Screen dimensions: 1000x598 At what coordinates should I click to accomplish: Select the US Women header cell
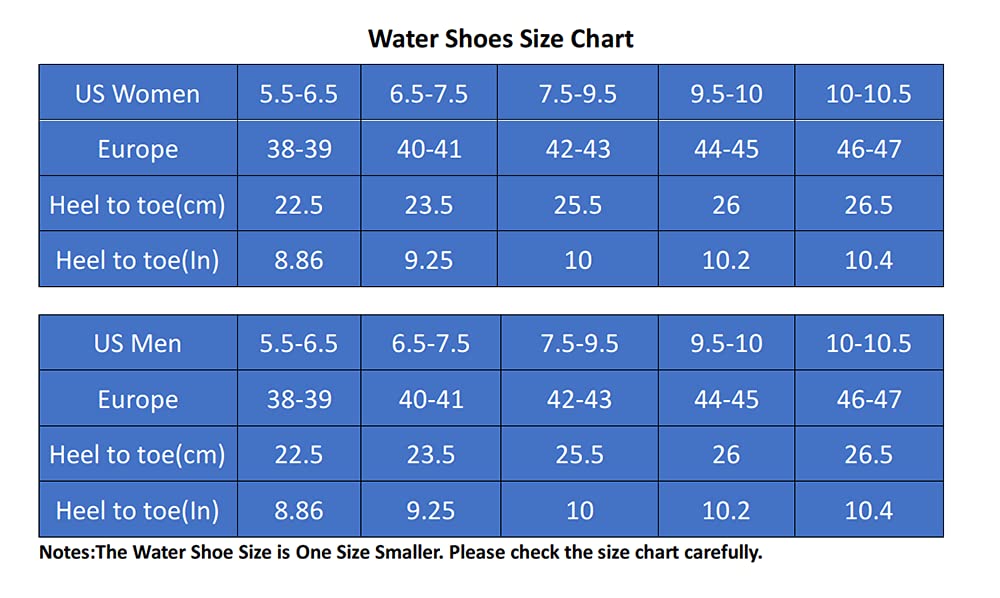[x=138, y=94]
